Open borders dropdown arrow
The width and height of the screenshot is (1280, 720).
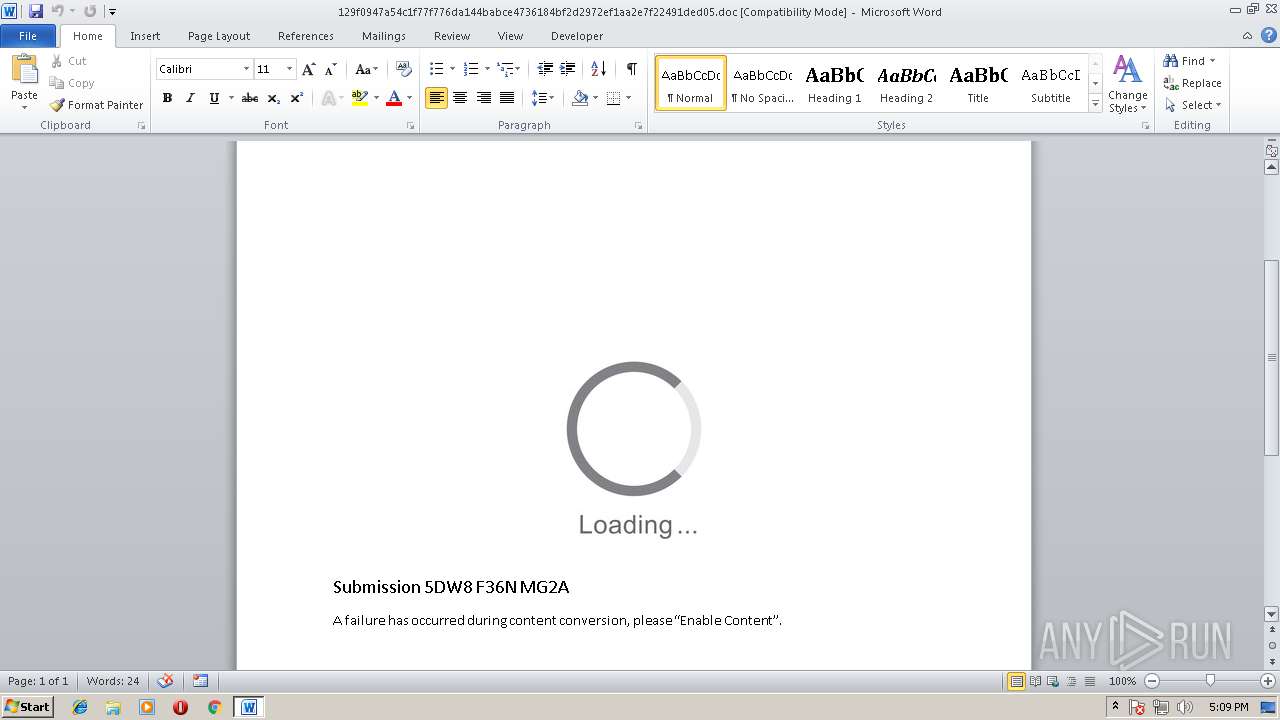click(628, 98)
